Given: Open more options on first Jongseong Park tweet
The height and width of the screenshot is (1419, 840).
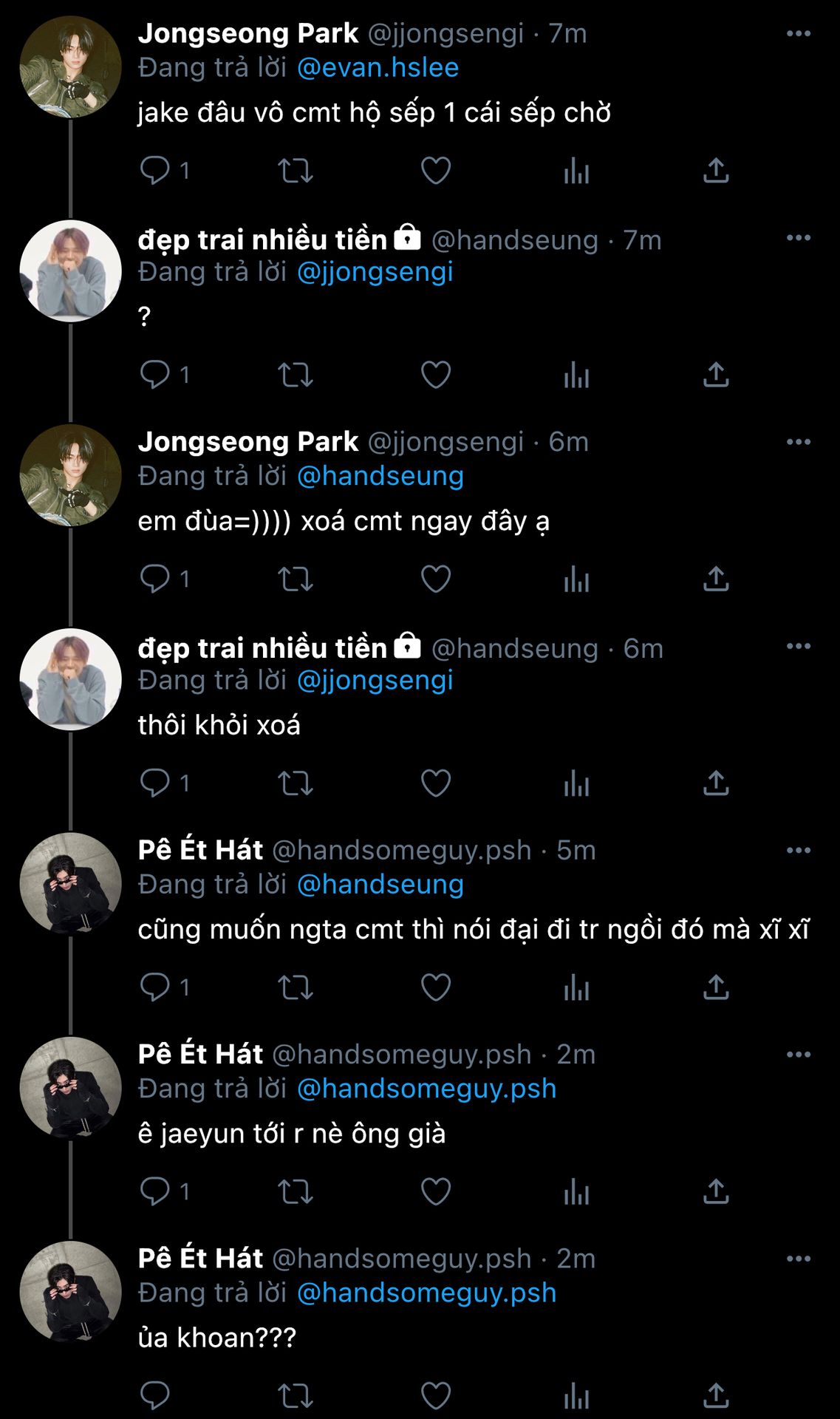Looking at the screenshot, I should click(x=798, y=34).
